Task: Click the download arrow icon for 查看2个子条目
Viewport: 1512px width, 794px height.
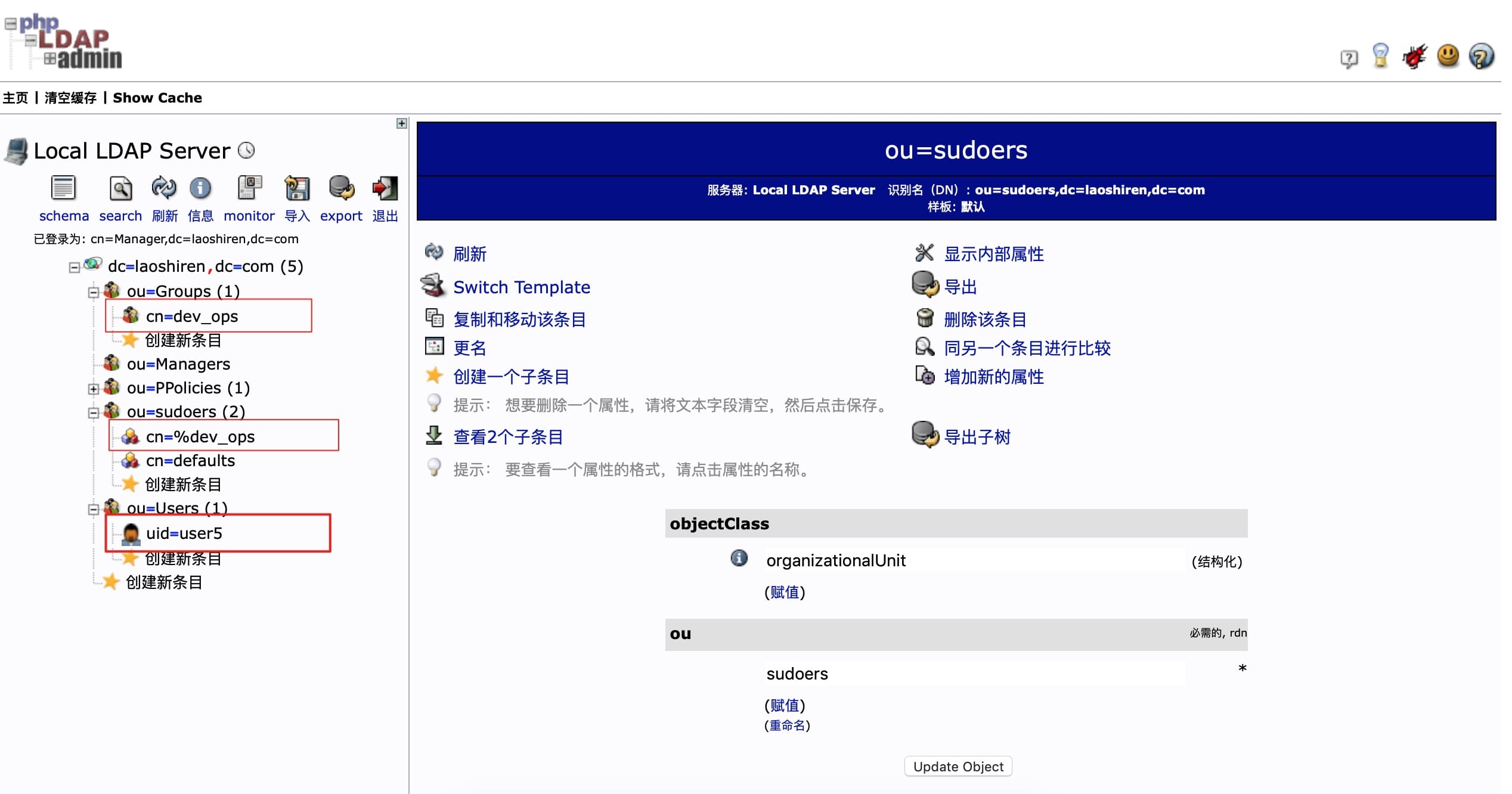Action: [x=434, y=436]
